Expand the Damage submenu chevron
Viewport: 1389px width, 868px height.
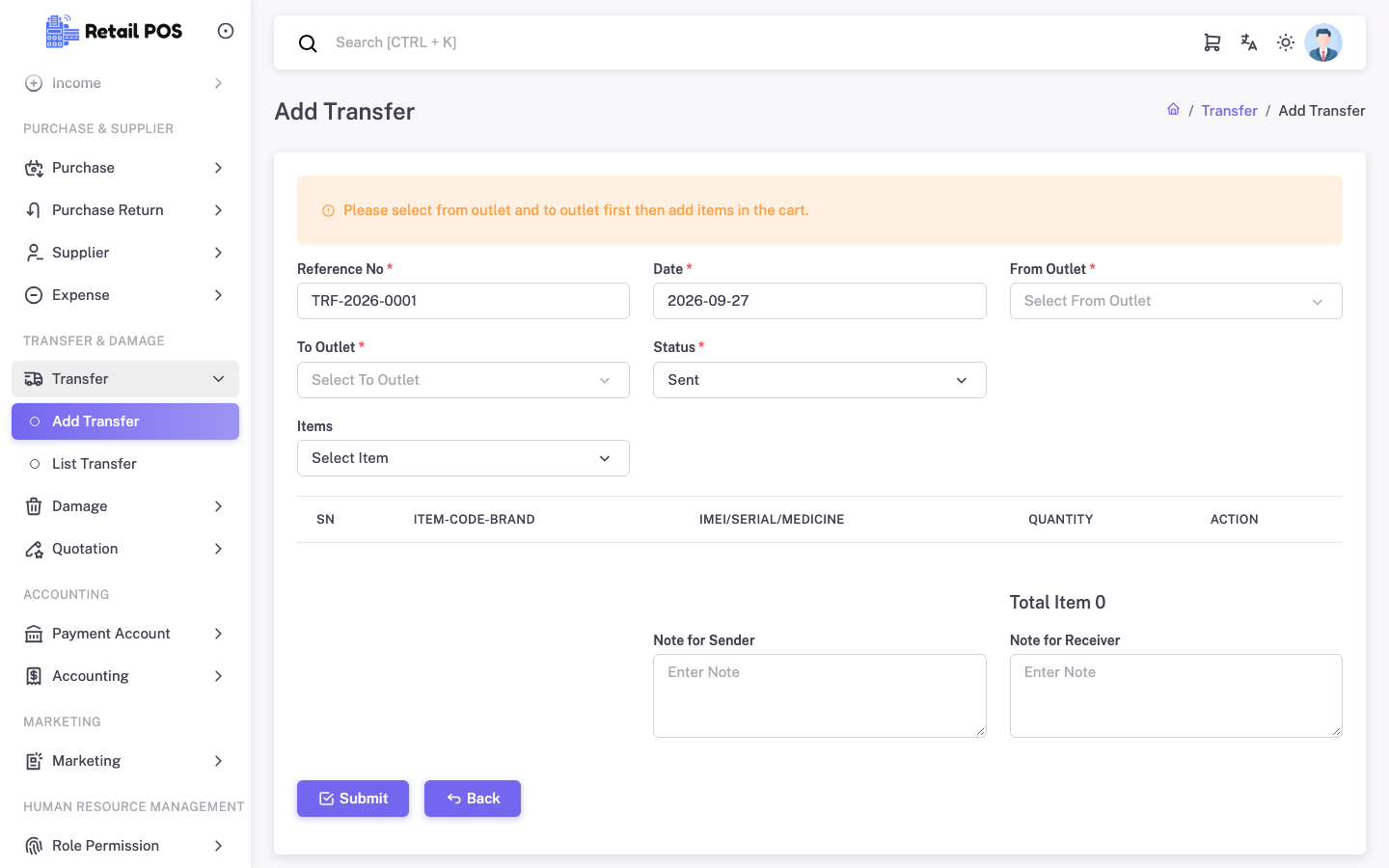coord(219,506)
